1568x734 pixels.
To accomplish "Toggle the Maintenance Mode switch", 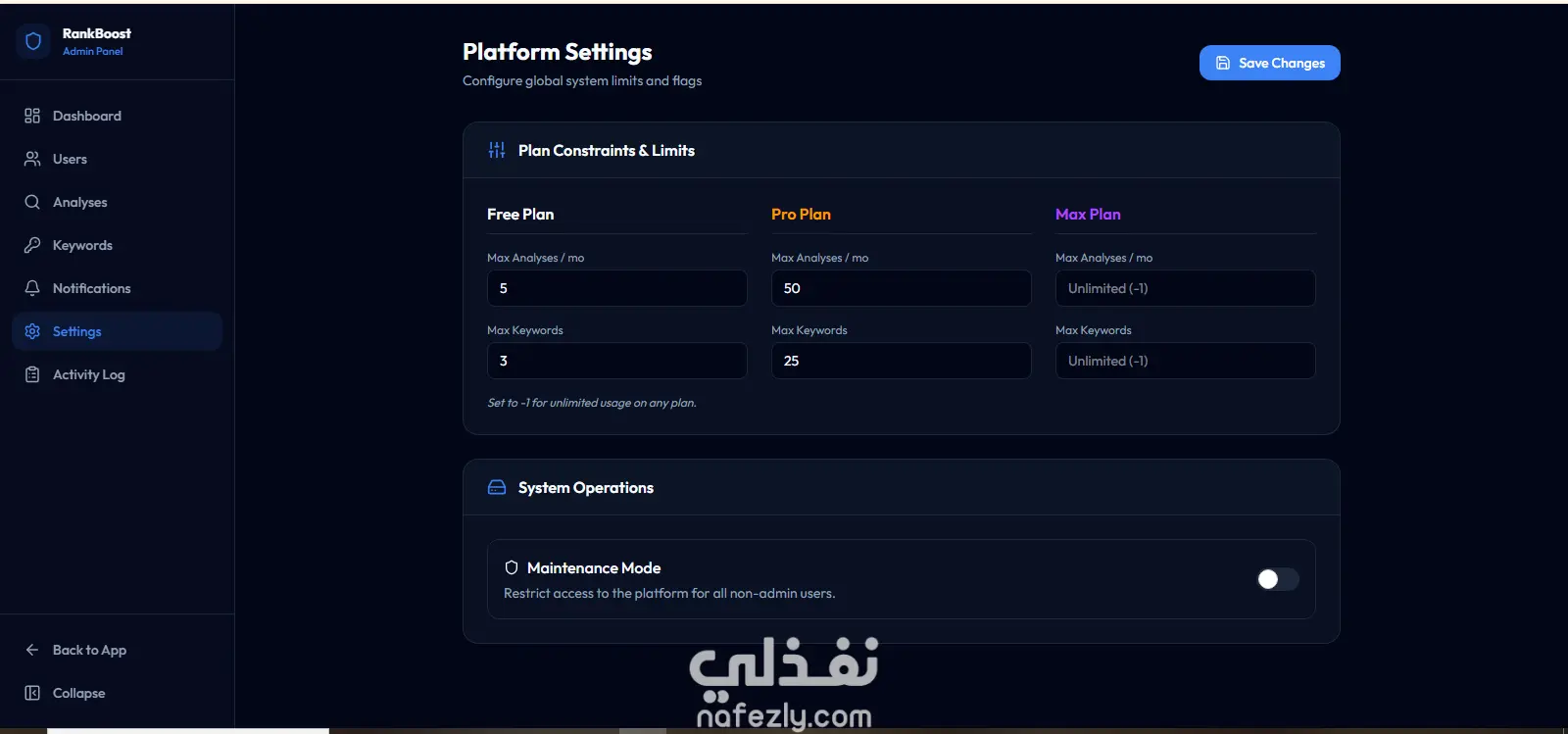I will [x=1278, y=579].
